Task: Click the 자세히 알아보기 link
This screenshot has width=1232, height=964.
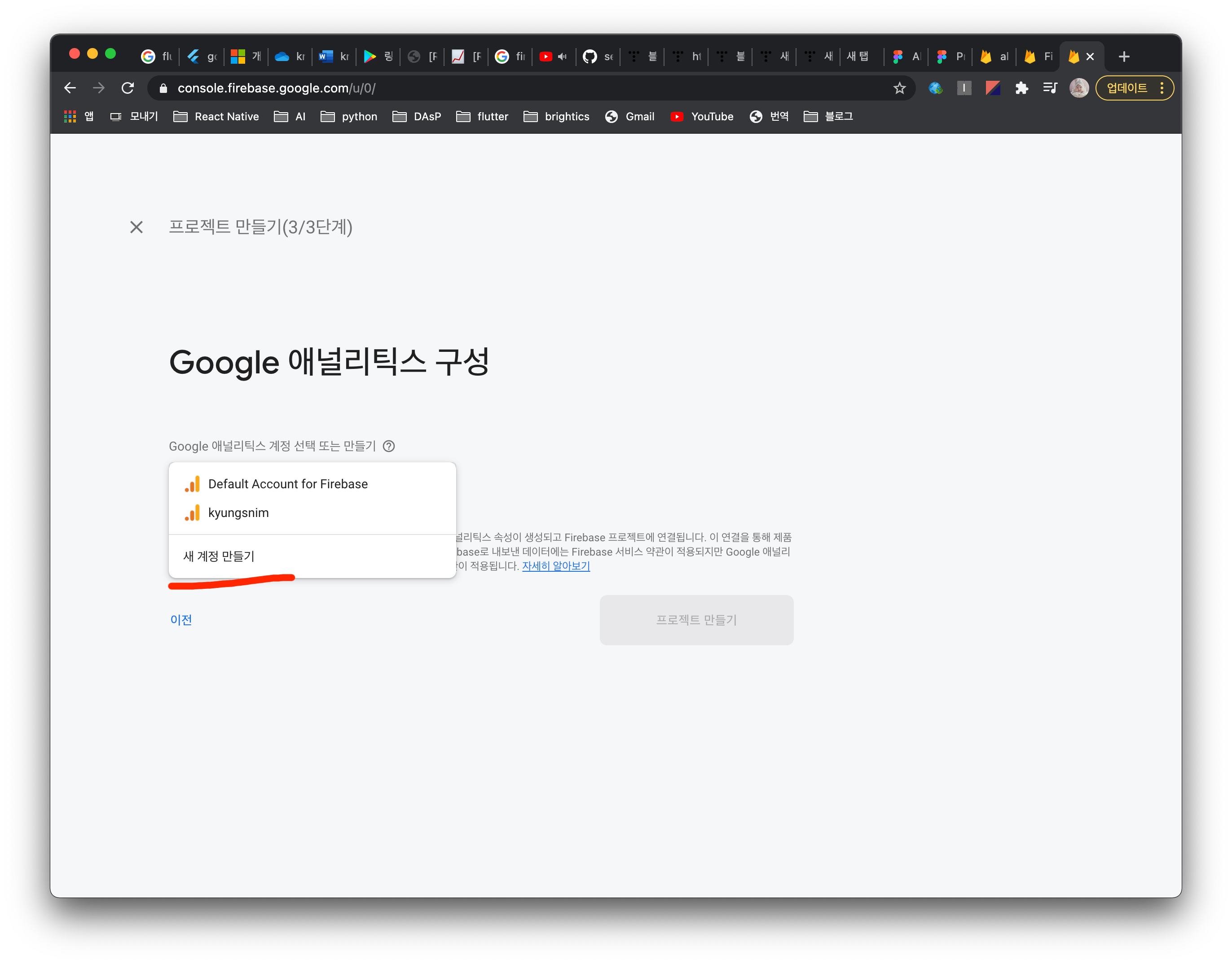Action: pos(555,565)
